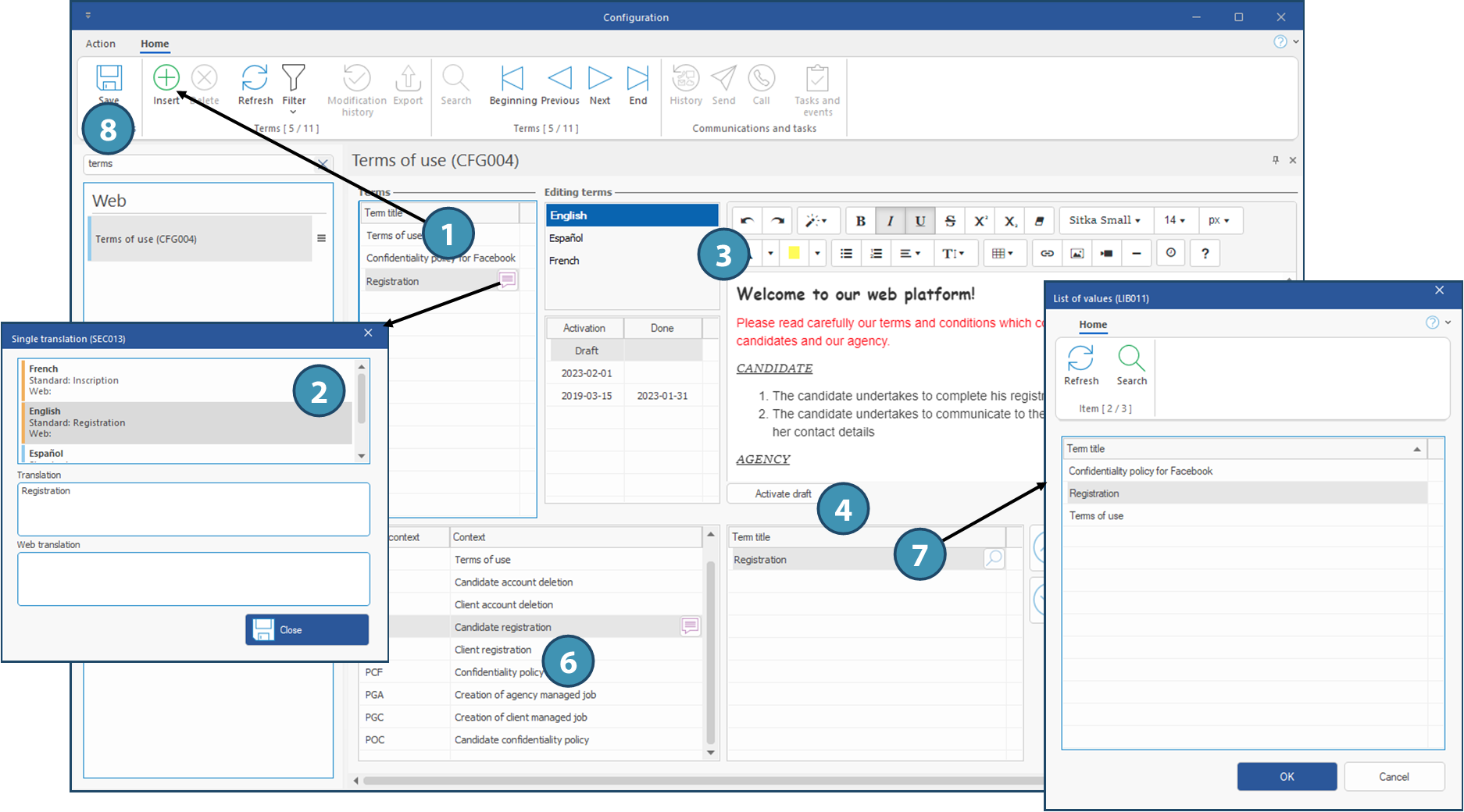The image size is (1464, 812).
Task: Insert a link using the editor toolbar
Action: click(1047, 253)
